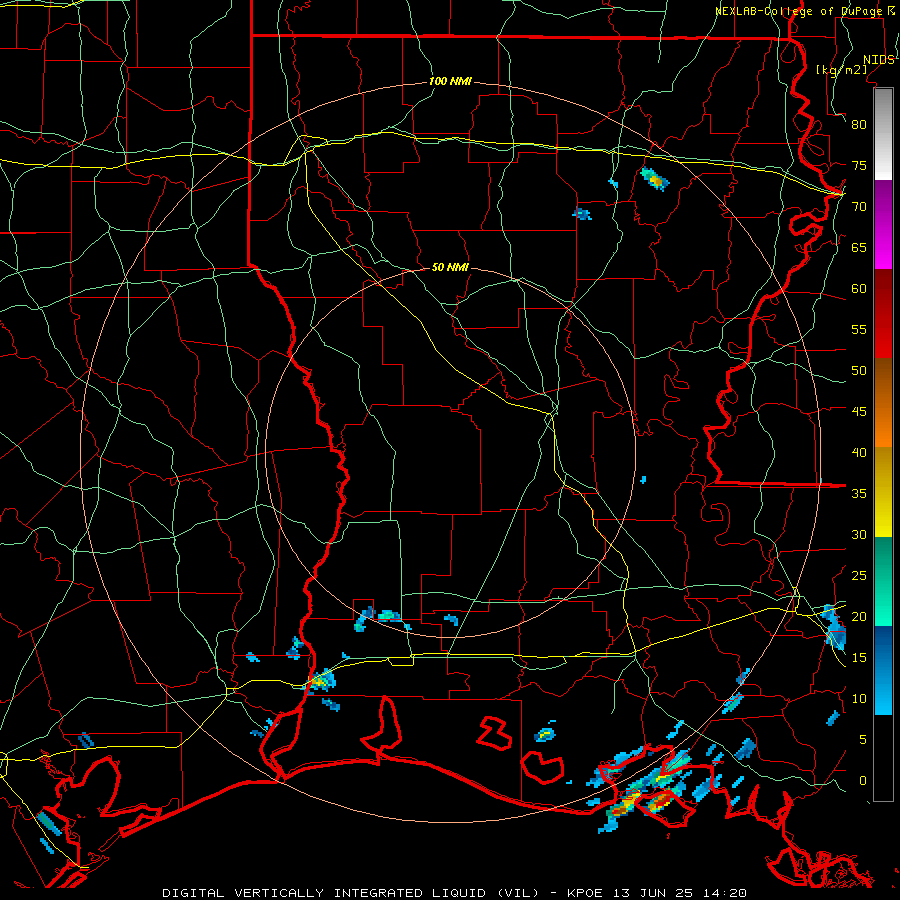Click the legend value "60"
Viewport: 900px width, 900px height.
(x=859, y=289)
